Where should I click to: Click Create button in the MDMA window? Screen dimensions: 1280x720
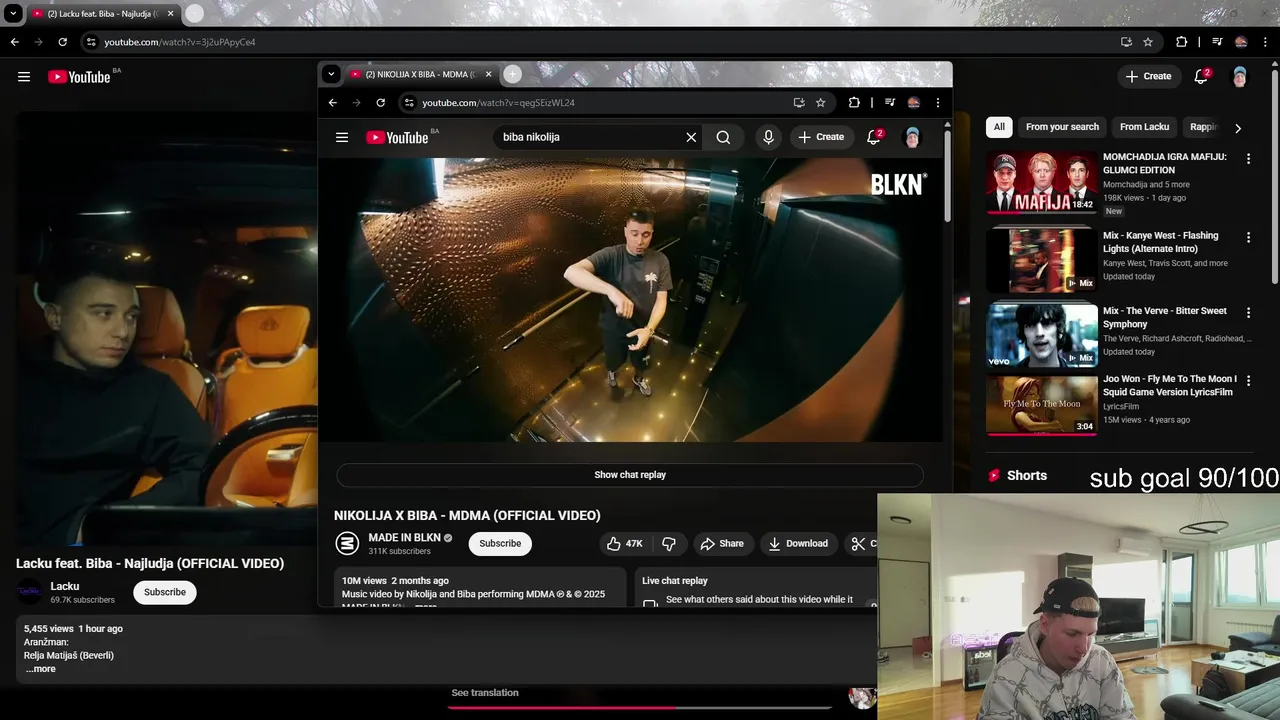pyautogui.click(x=821, y=137)
